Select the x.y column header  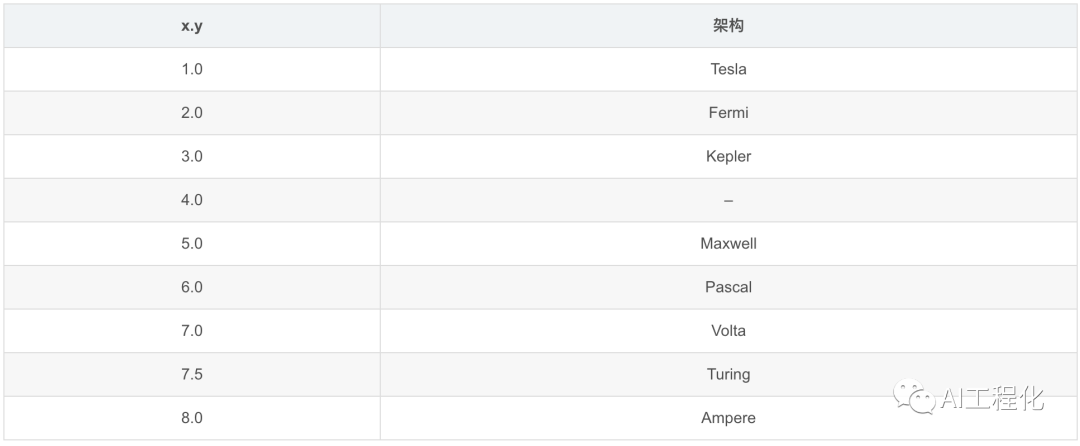192,26
